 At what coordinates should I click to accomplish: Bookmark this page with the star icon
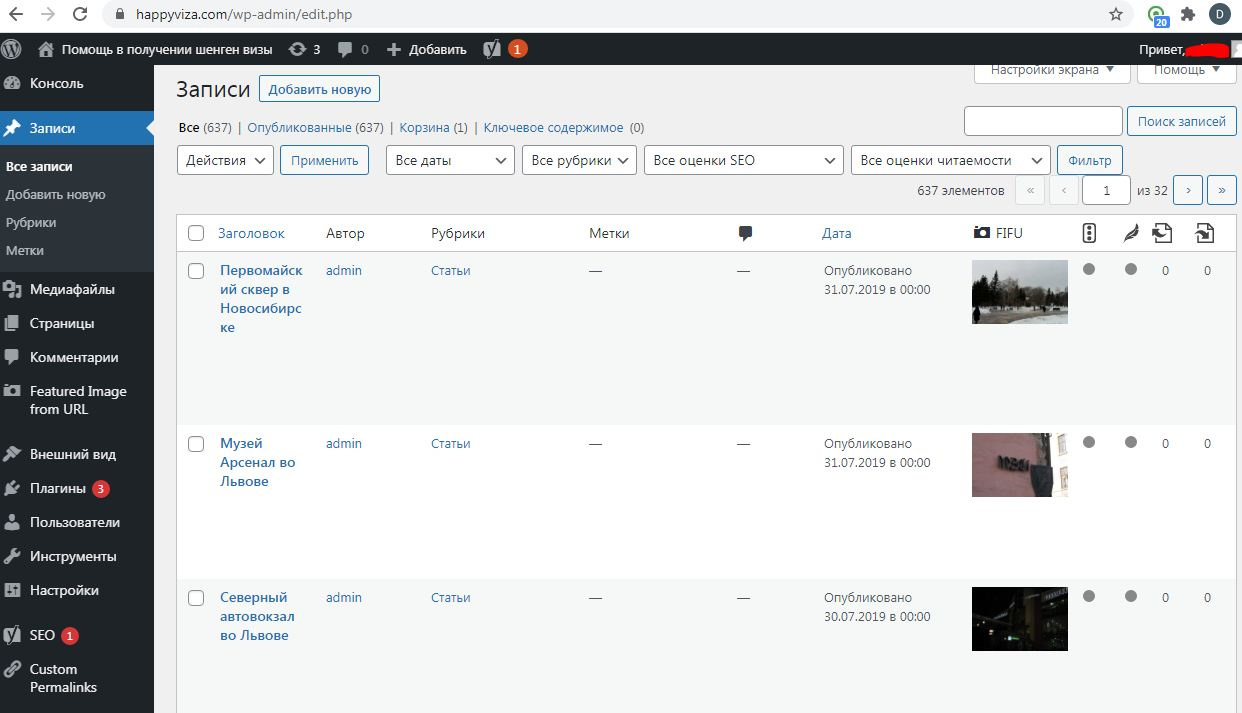(x=1116, y=15)
